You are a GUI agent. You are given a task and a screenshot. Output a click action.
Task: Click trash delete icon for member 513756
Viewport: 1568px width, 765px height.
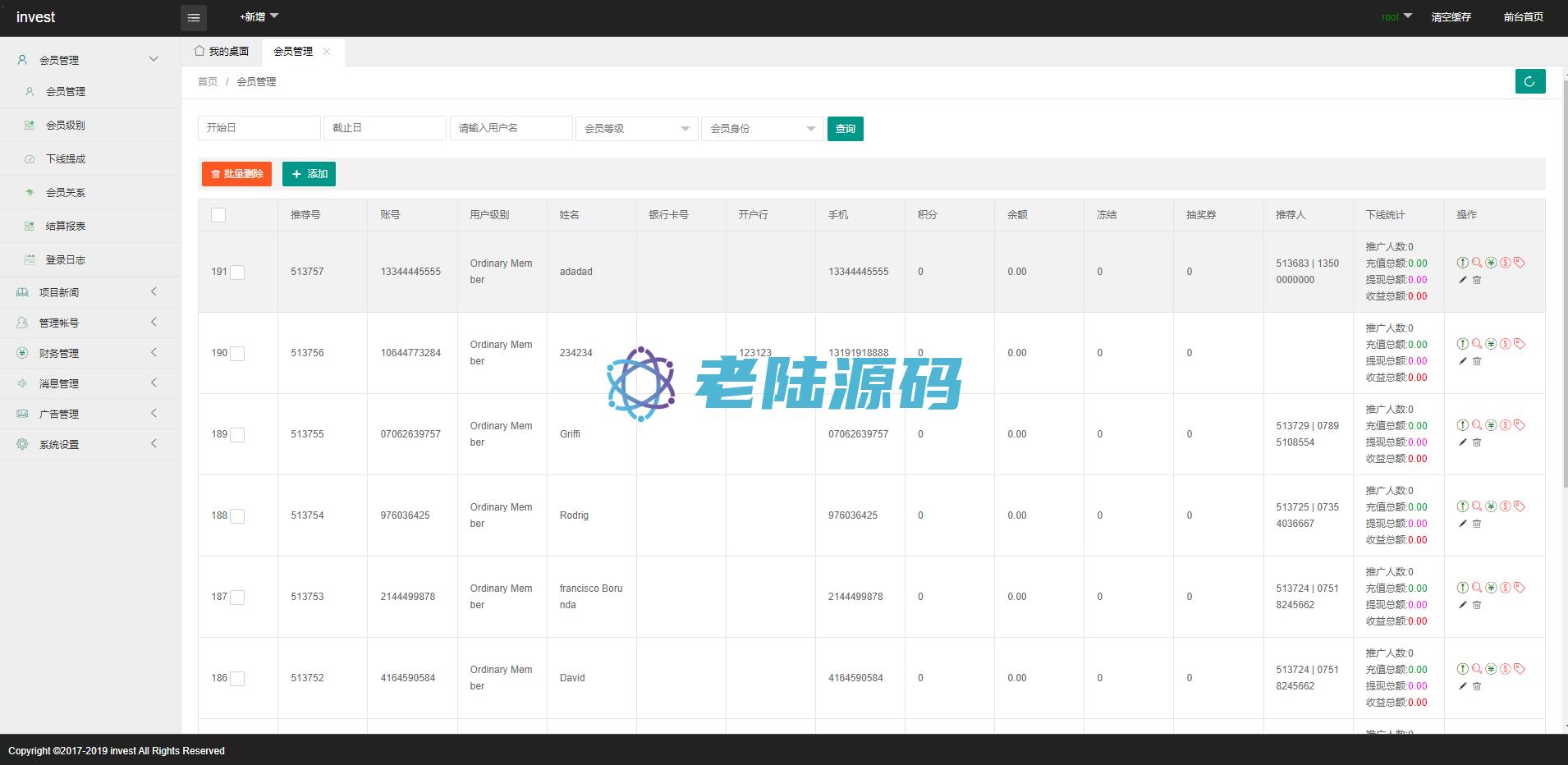(1477, 361)
